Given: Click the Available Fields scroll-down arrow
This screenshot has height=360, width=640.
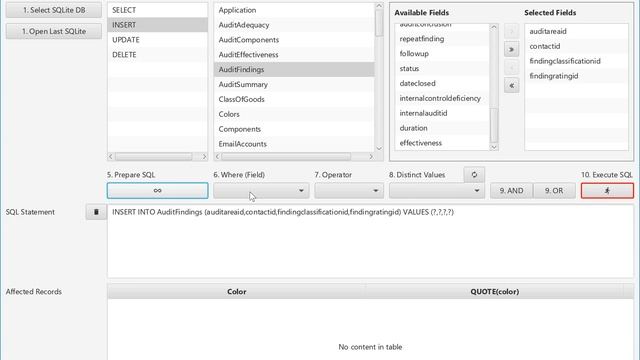Looking at the screenshot, I should tap(493, 147).
